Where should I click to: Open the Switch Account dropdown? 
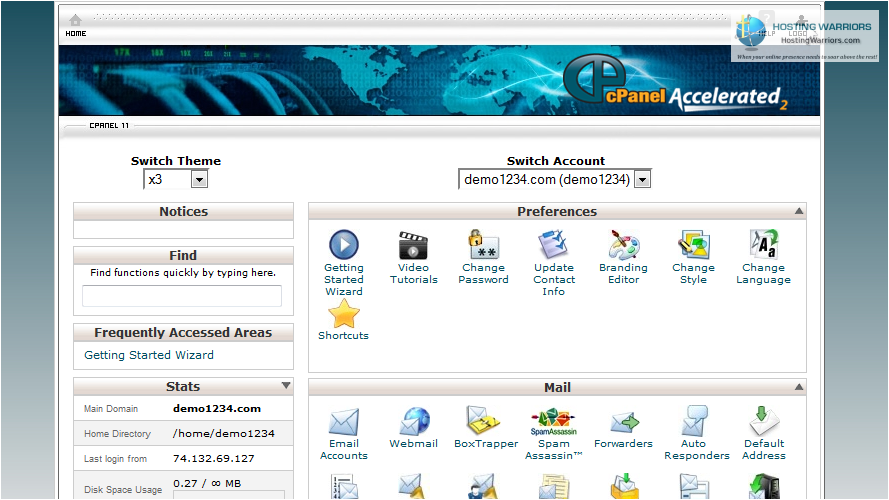tap(554, 180)
